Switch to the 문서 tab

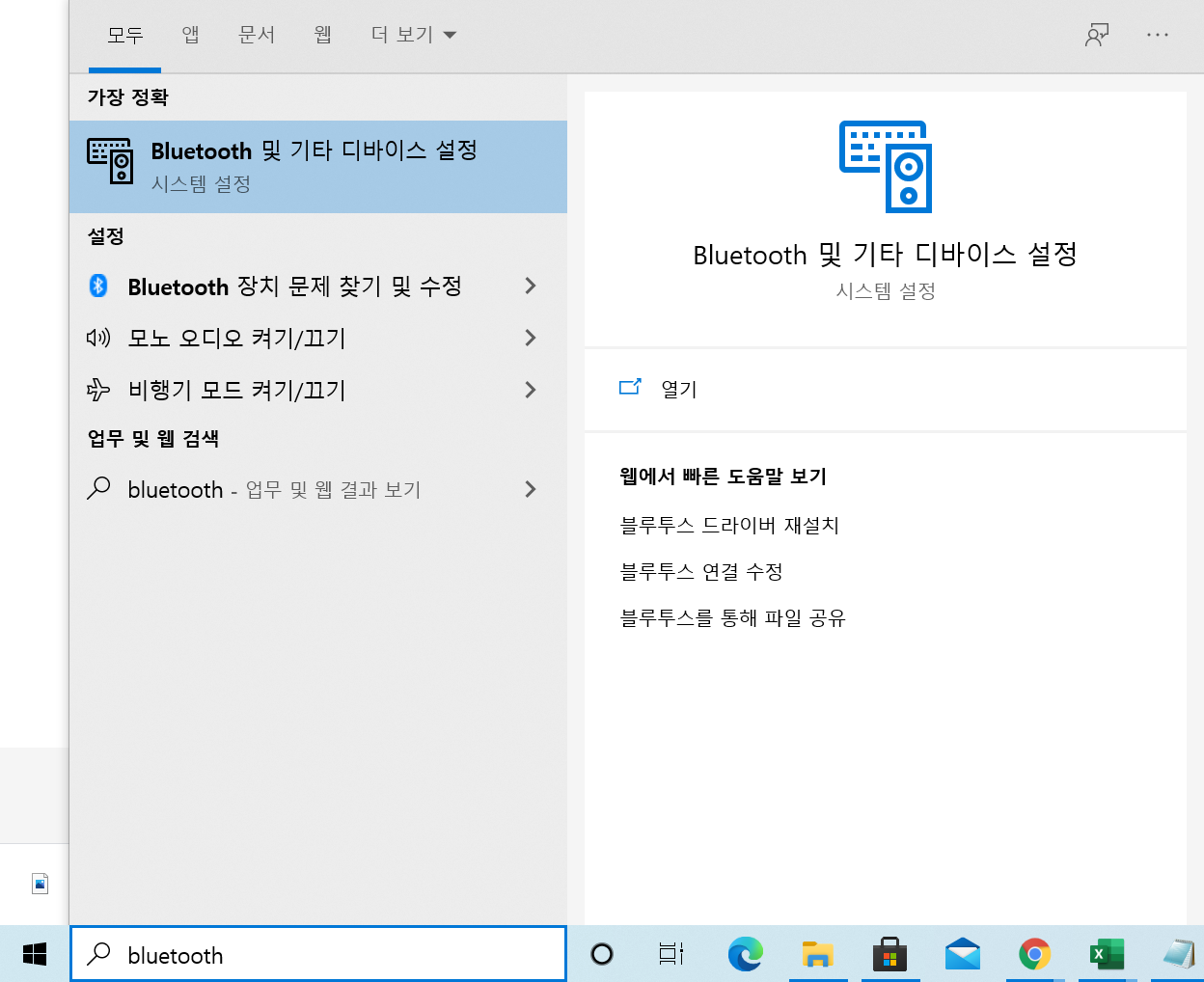tap(257, 35)
